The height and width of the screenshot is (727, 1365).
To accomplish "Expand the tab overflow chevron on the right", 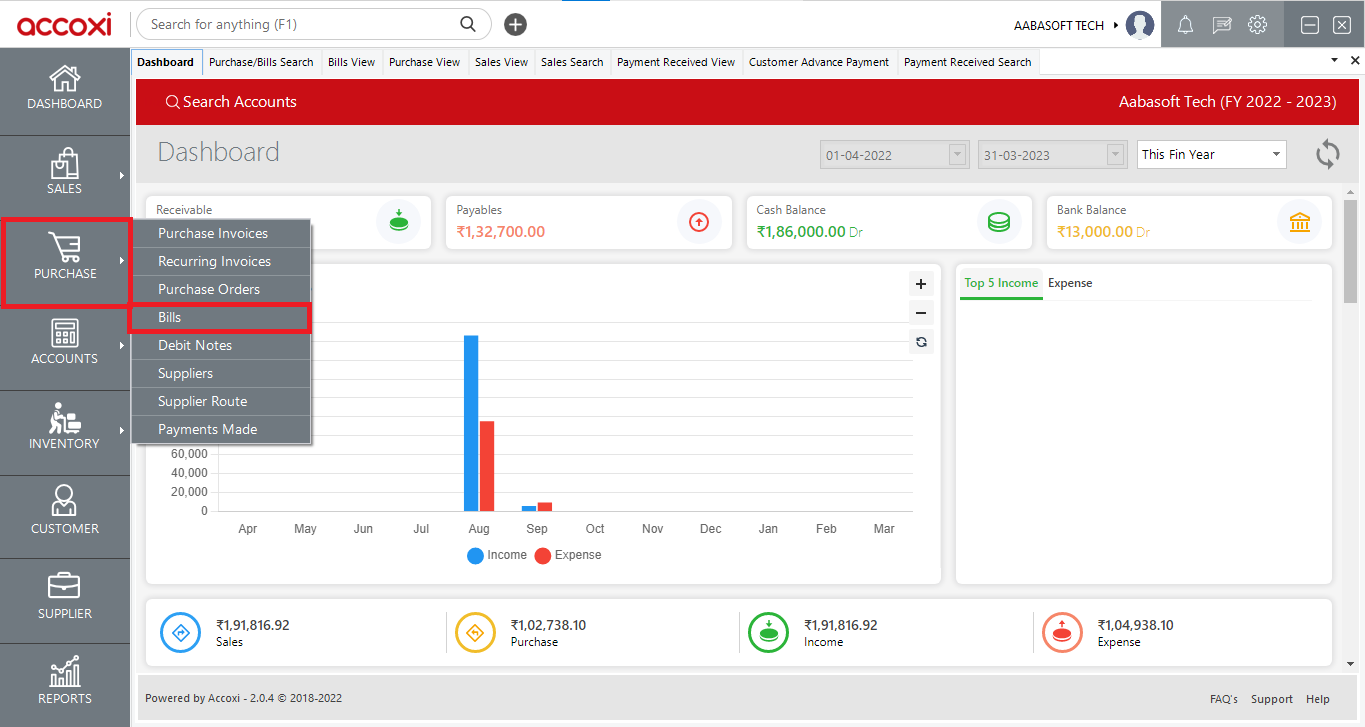I will (x=1333, y=60).
